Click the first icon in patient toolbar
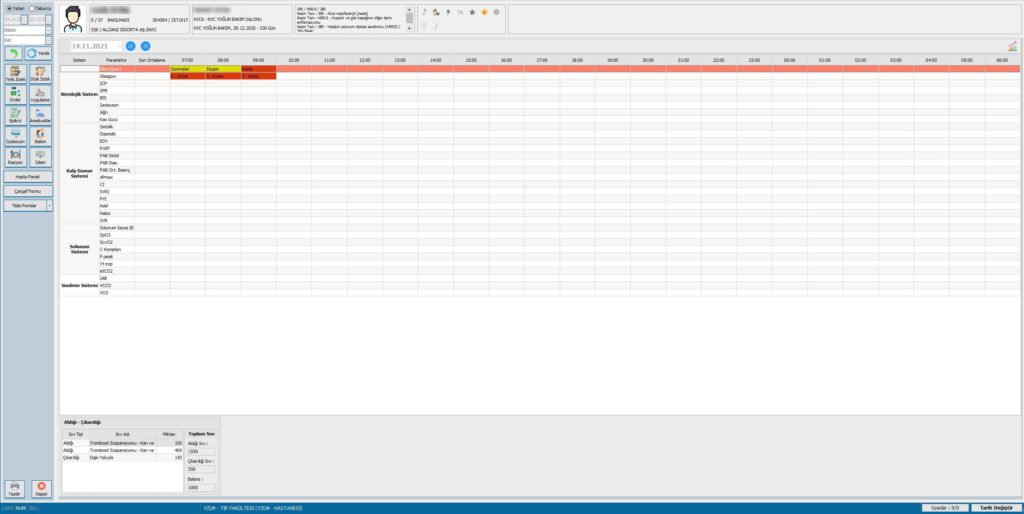The image size is (1024, 514). [424, 12]
